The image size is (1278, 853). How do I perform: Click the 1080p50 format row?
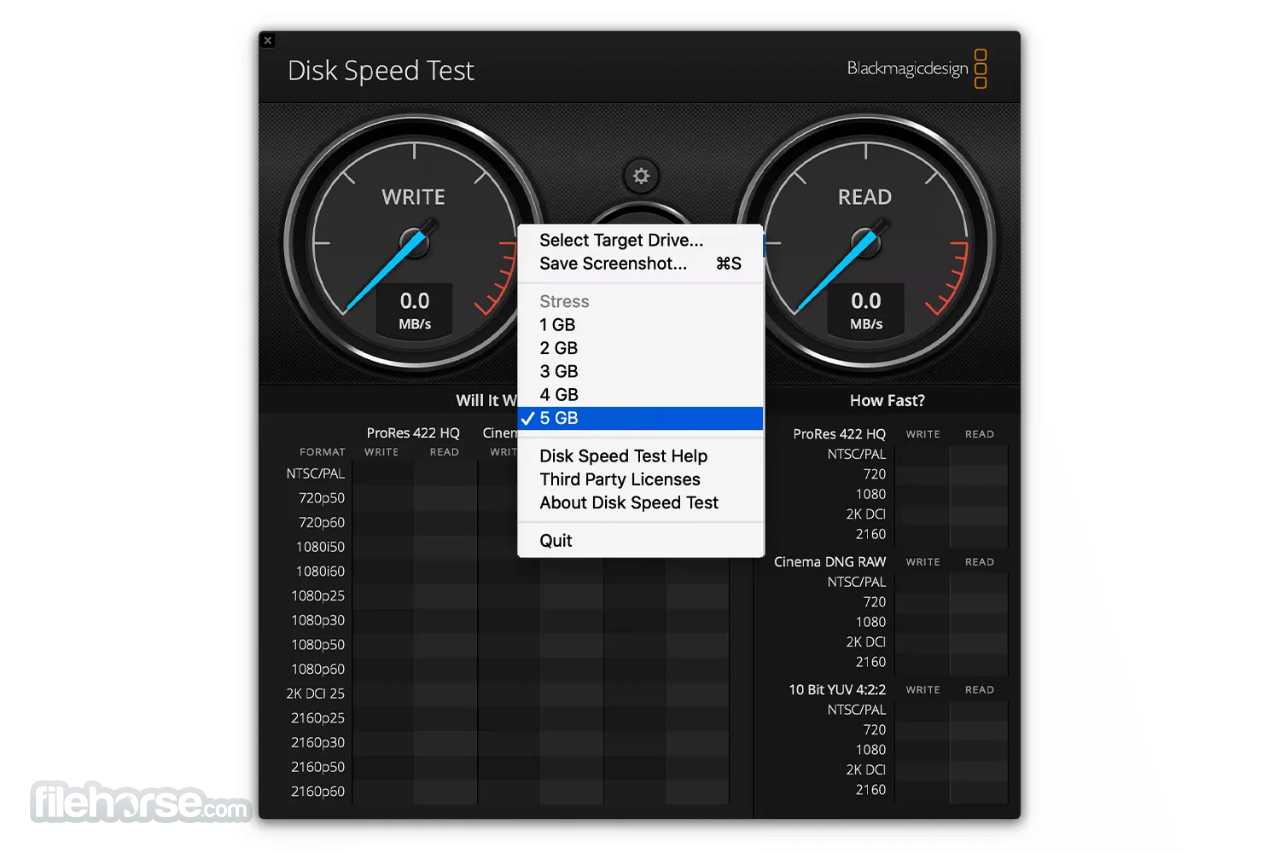pos(318,645)
